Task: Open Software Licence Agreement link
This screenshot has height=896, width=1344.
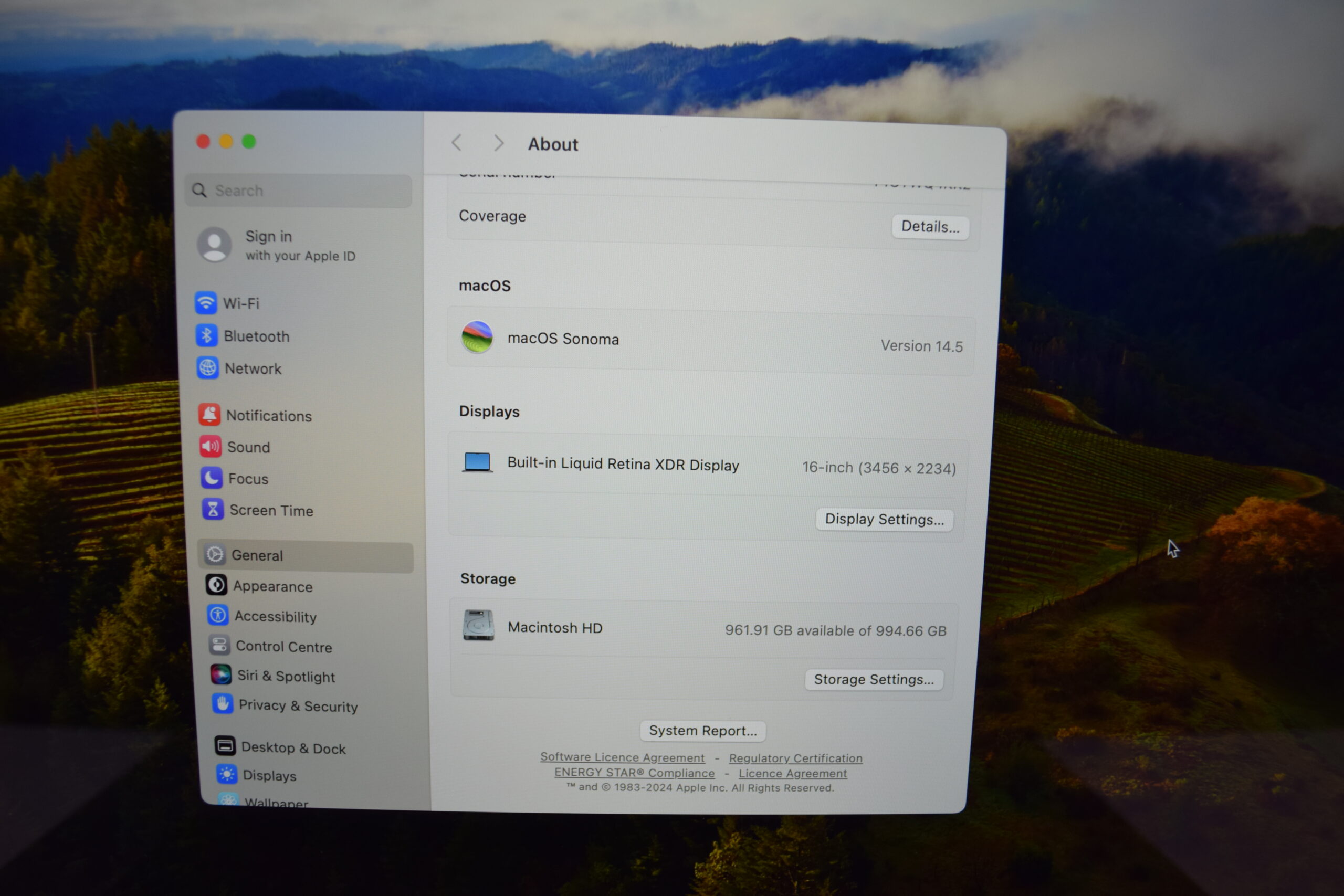Action: point(622,757)
